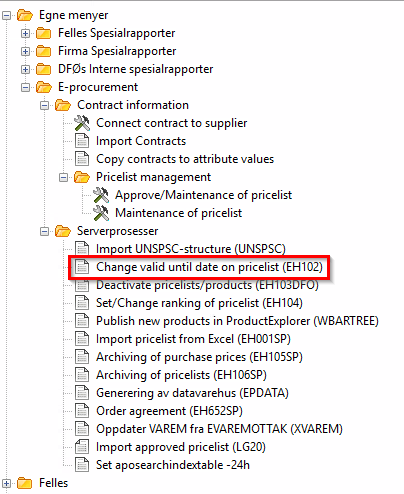This screenshot has width=404, height=494.
Task: Open Archiving of pricelists (EH106SP)
Action: pos(181,375)
